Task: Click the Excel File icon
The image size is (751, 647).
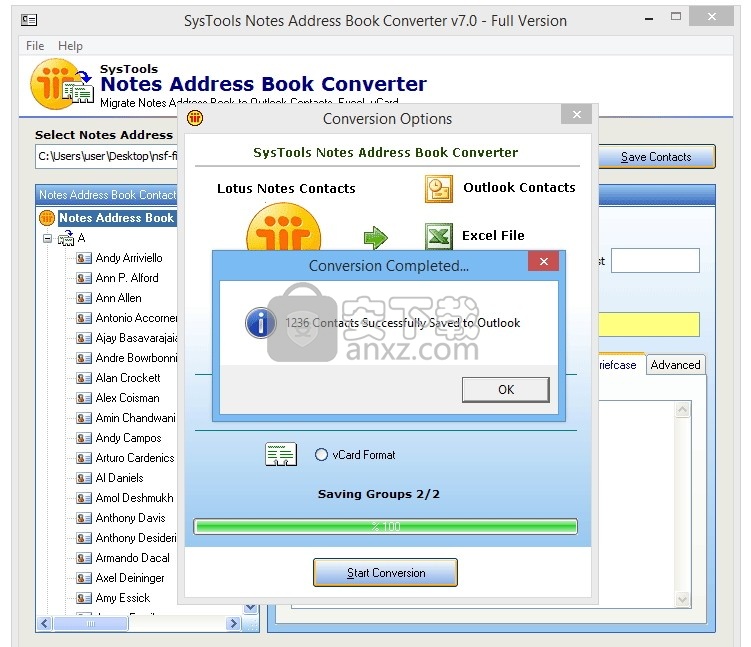Action: click(x=438, y=236)
